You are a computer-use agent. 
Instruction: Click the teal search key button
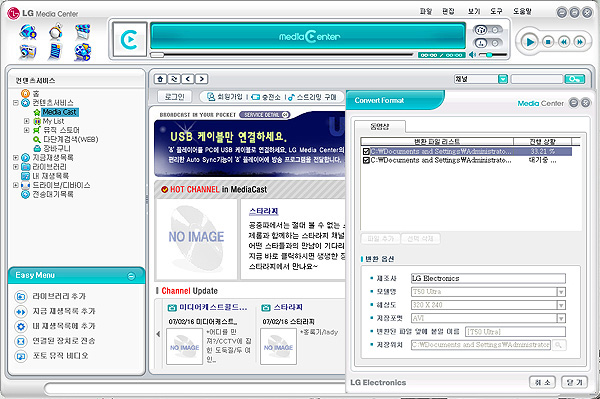[x=575, y=79]
